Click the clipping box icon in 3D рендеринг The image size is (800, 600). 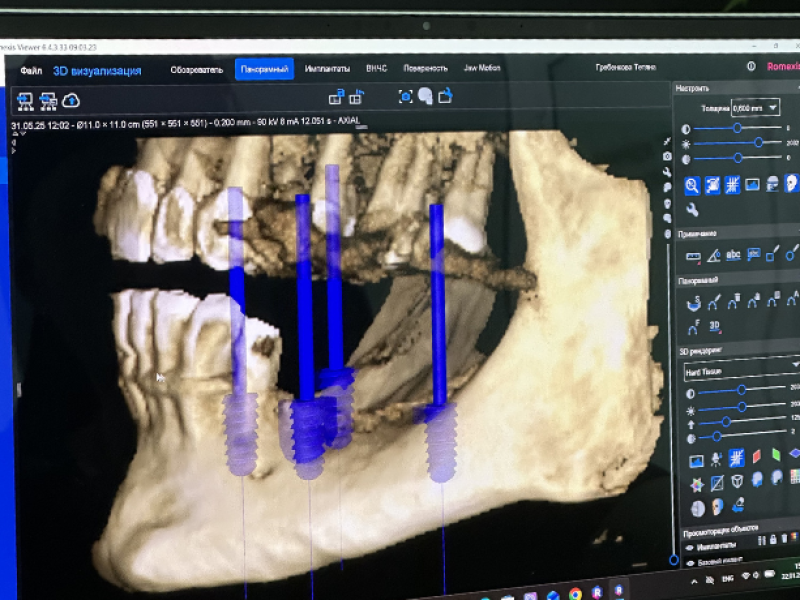click(717, 483)
